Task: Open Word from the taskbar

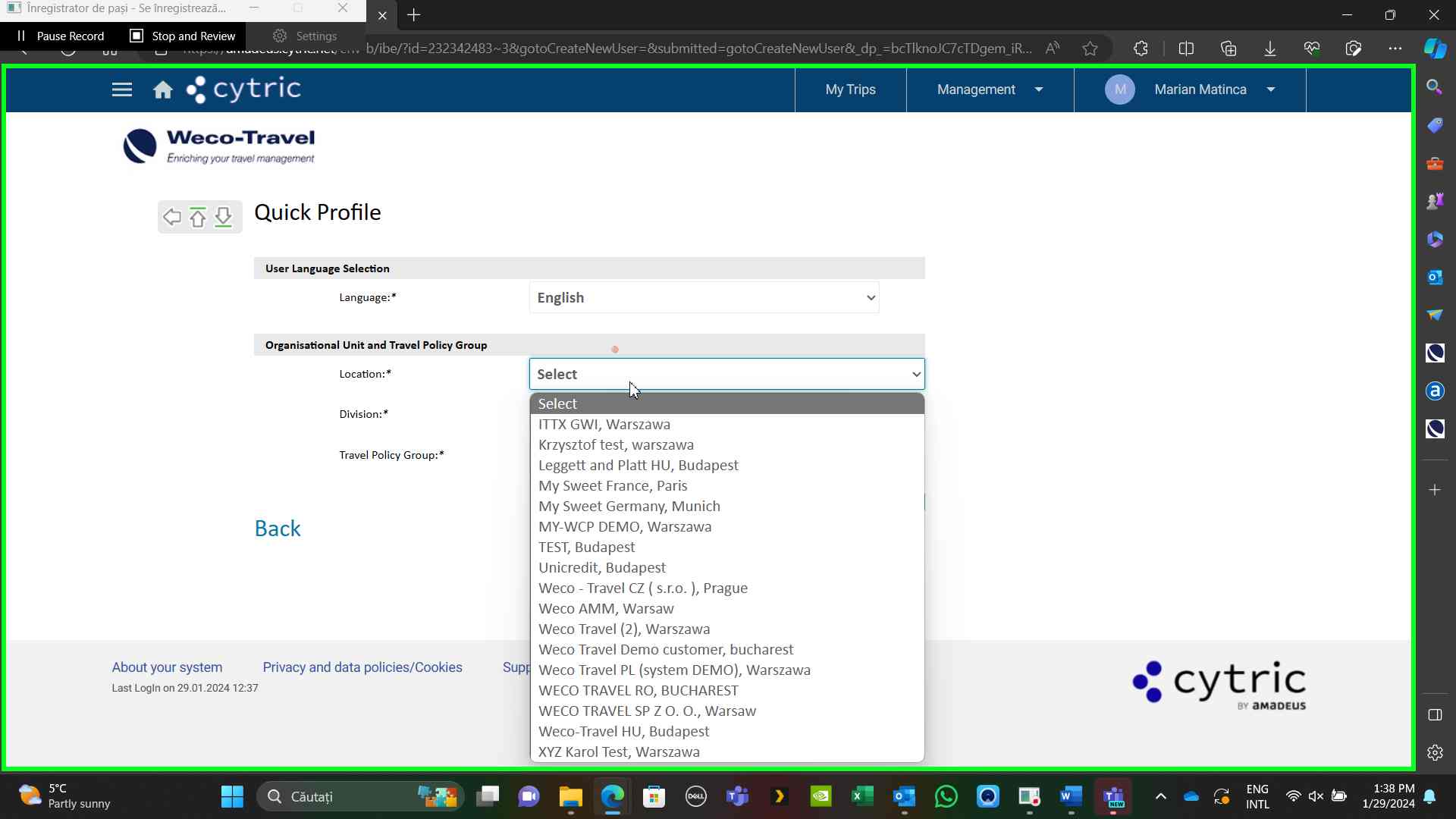Action: tap(1071, 797)
